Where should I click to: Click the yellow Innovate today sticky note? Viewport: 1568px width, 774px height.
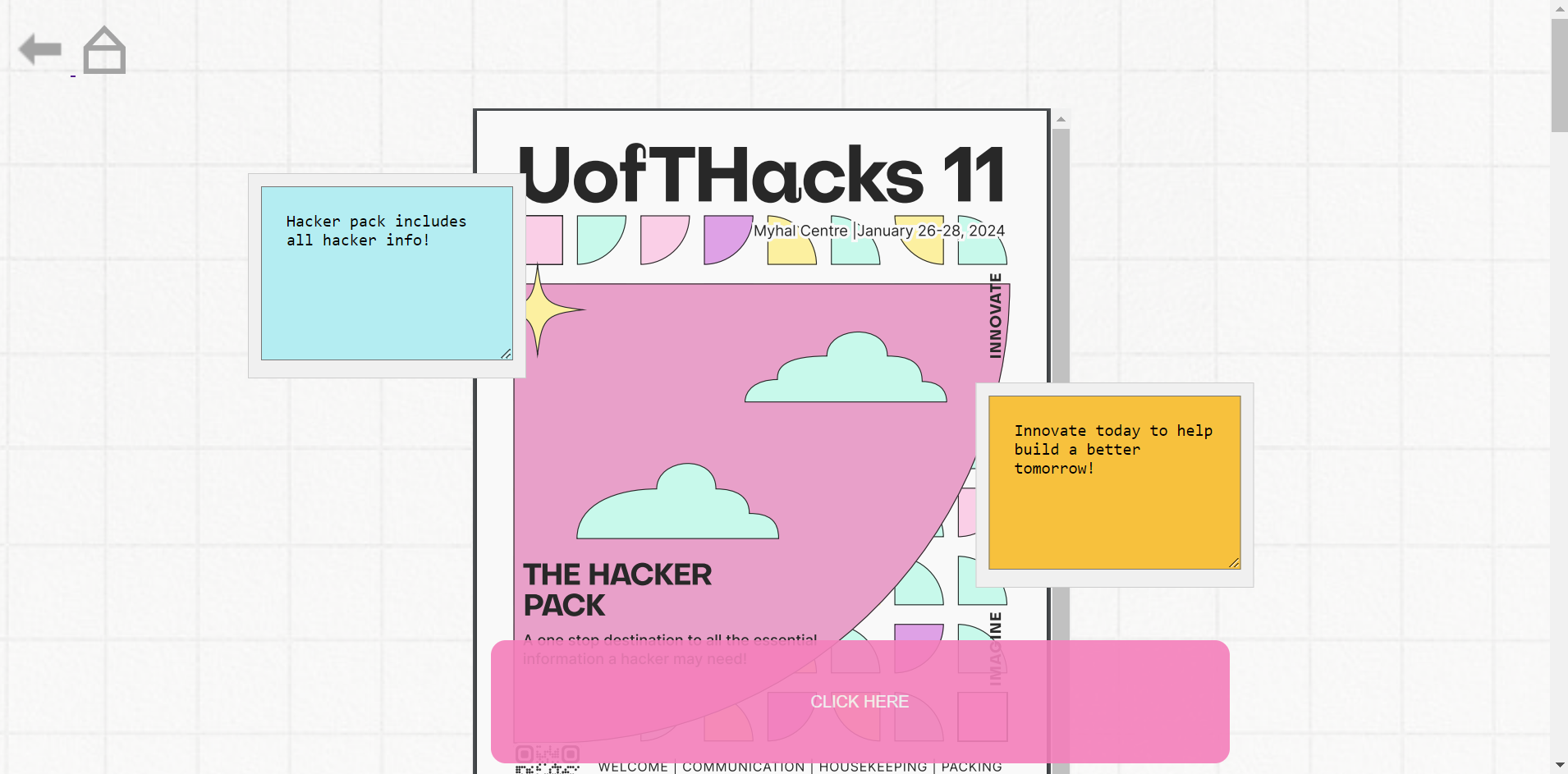[x=1114, y=483]
